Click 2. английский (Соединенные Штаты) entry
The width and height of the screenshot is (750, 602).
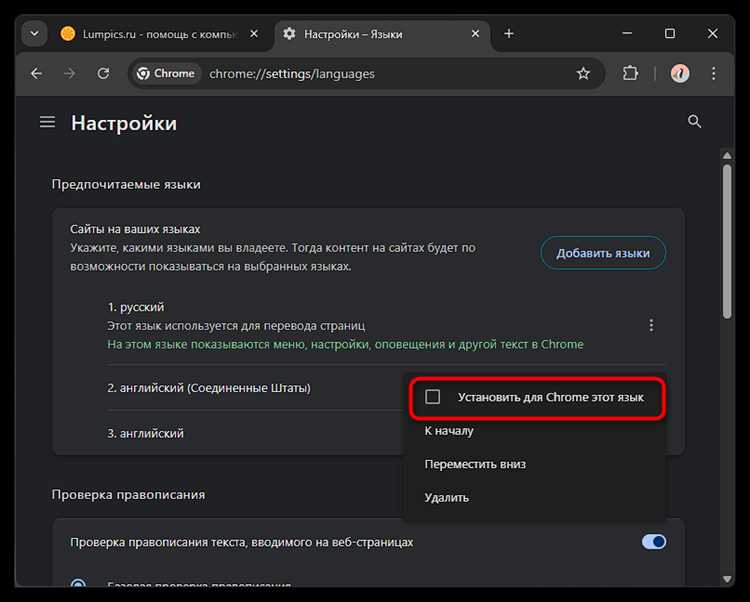[x=209, y=388]
